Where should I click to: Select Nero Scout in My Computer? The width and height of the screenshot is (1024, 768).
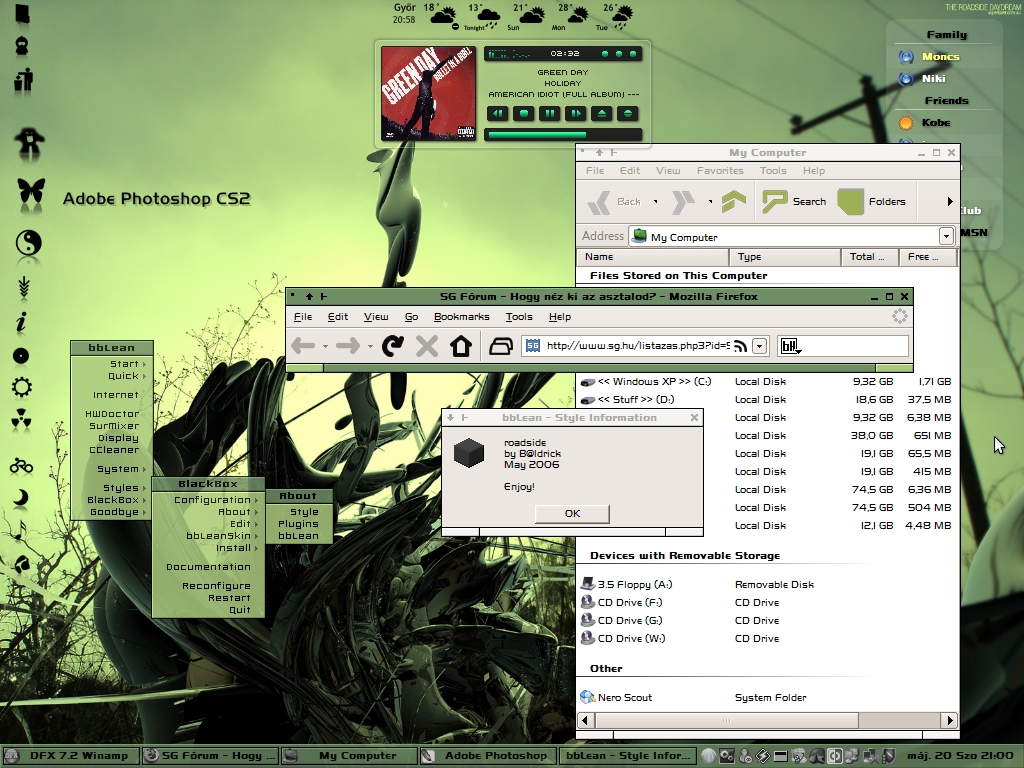(x=616, y=697)
